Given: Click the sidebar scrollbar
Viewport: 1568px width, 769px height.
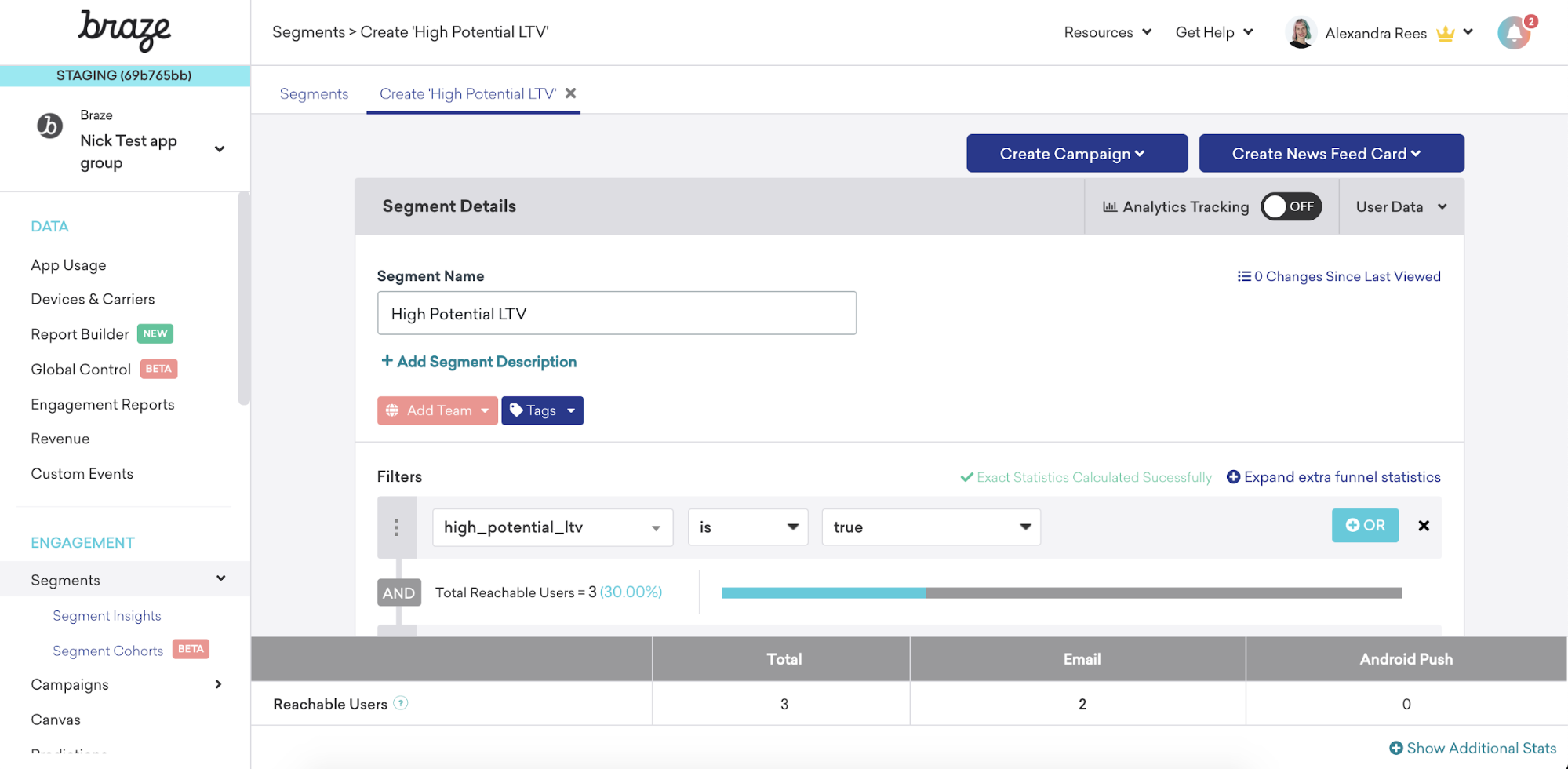Looking at the screenshot, I should tap(244, 298).
